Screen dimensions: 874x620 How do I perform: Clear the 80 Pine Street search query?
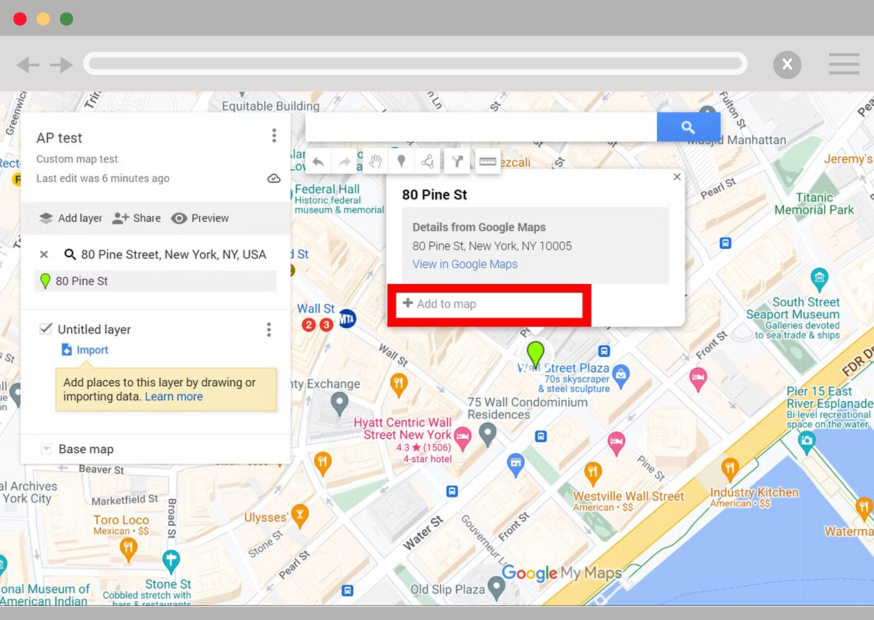(43, 254)
